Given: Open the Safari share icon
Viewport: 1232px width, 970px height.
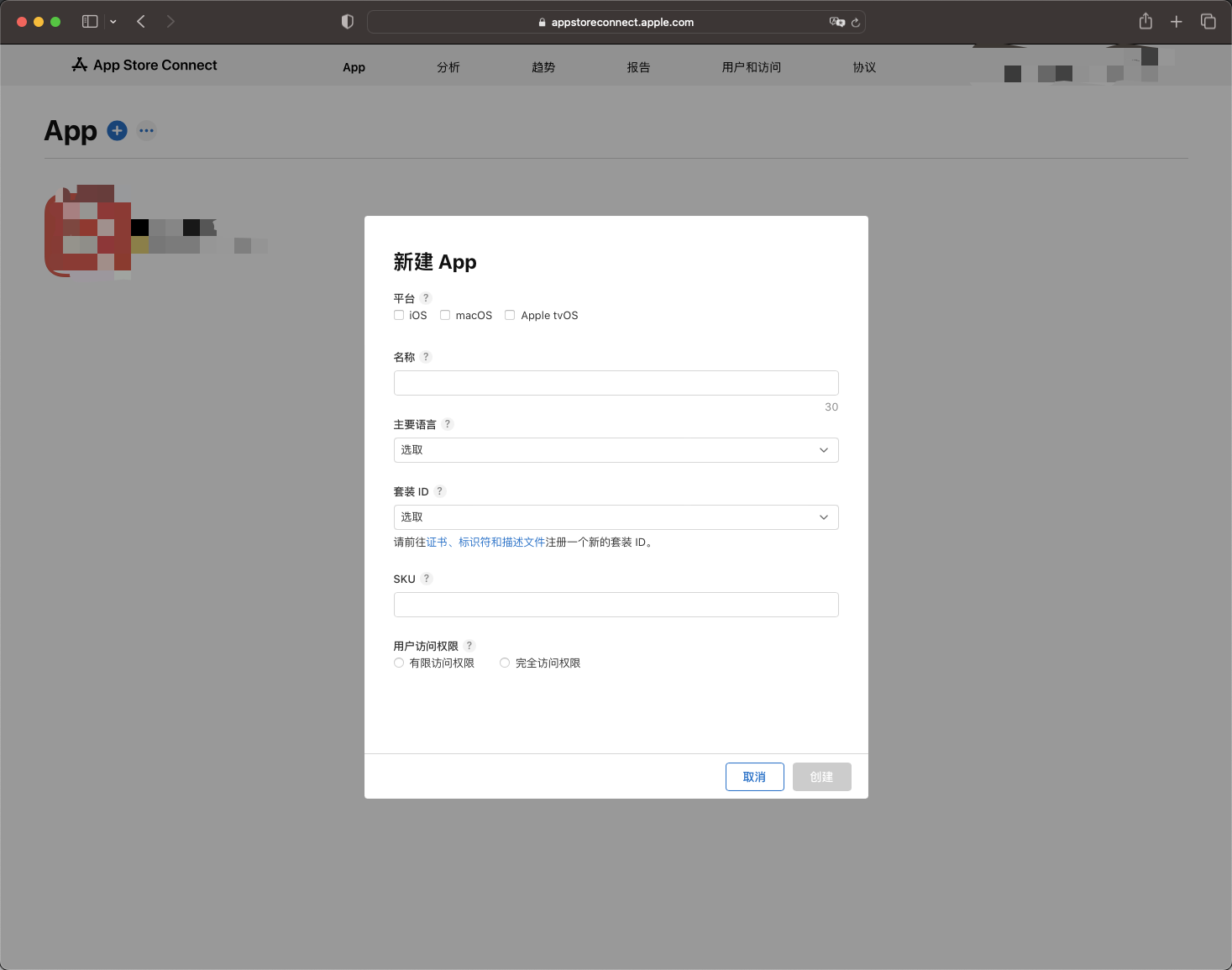Looking at the screenshot, I should [x=1145, y=22].
